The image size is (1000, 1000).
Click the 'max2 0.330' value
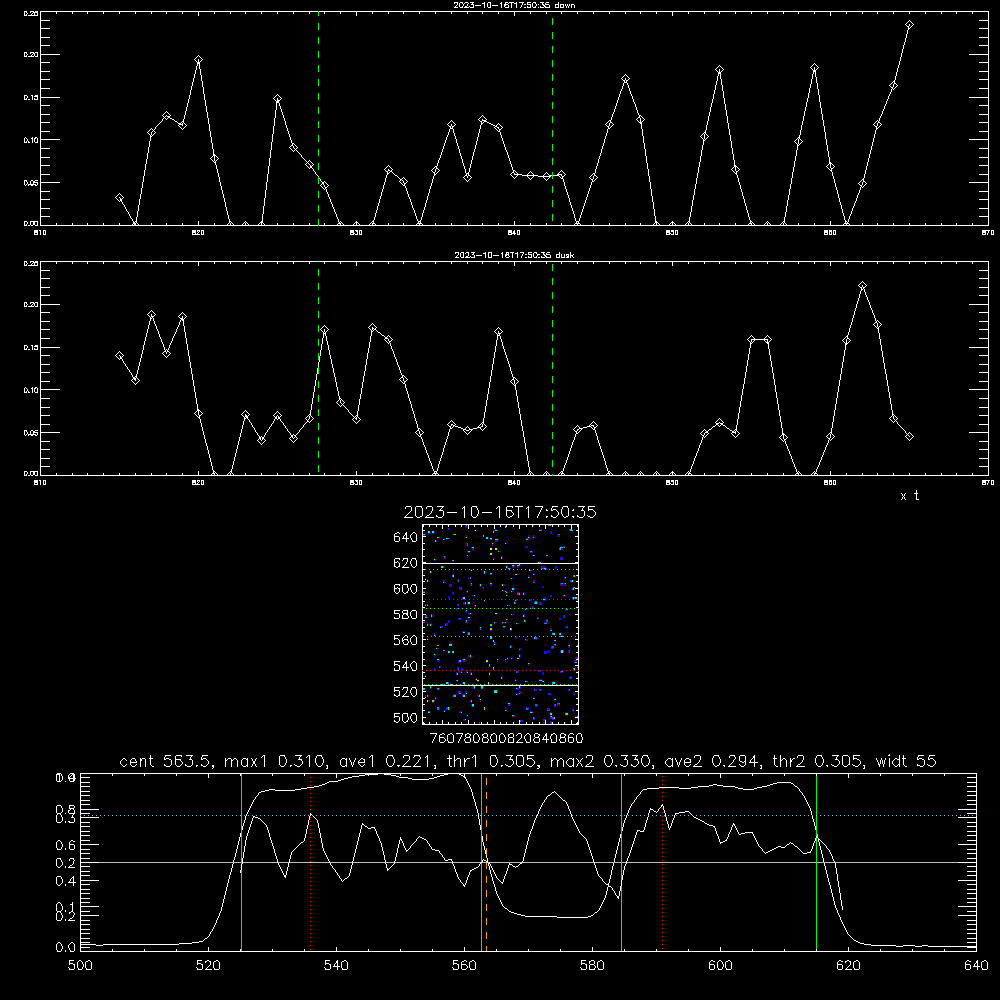pyautogui.click(x=601, y=761)
